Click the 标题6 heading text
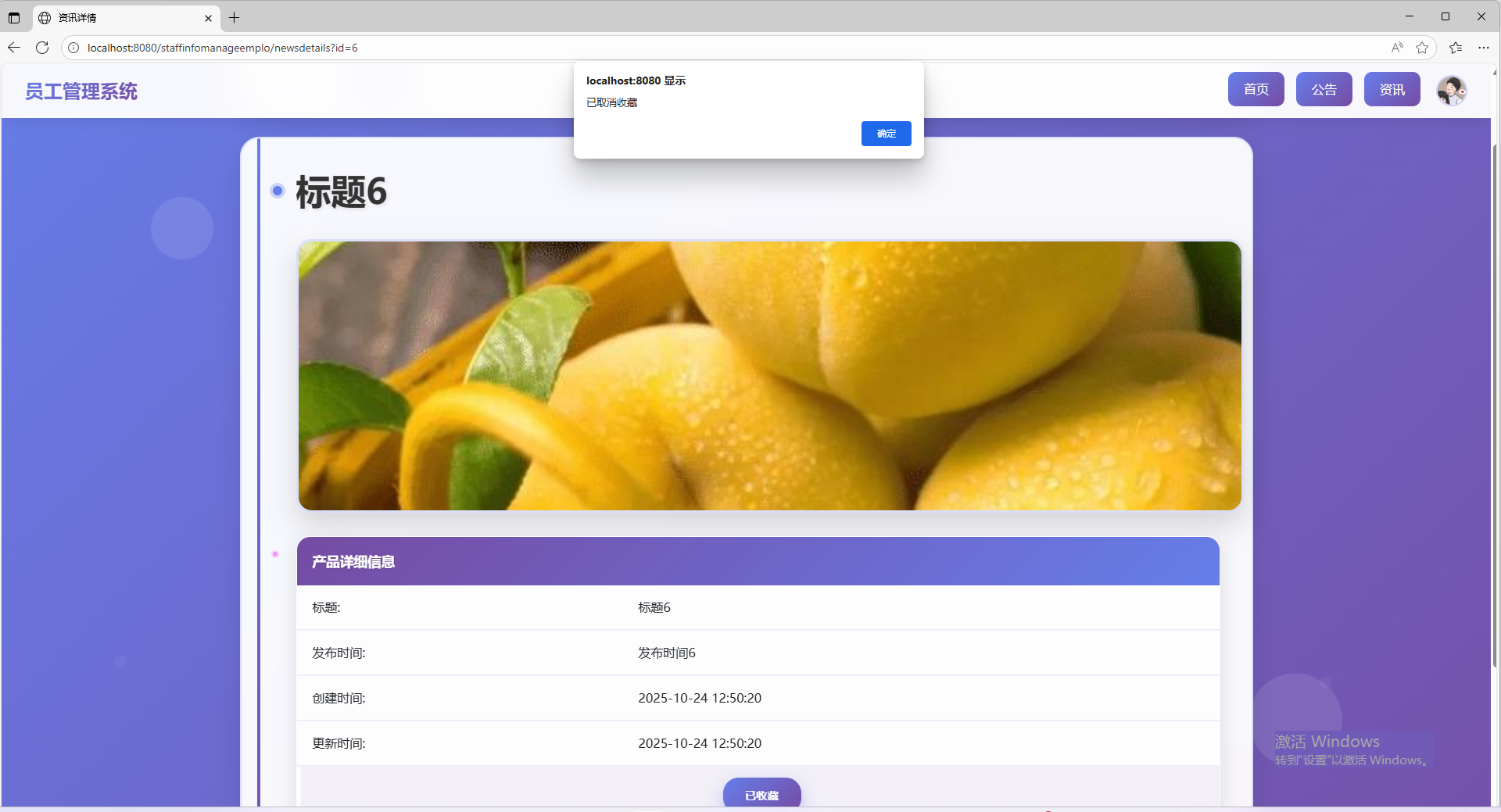Viewport: 1501px width, 812px height. pyautogui.click(x=341, y=191)
